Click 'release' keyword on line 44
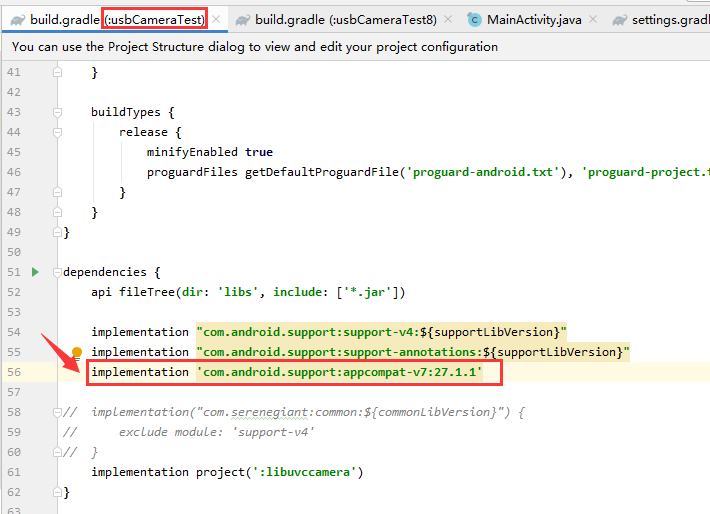The height and width of the screenshot is (514, 710). point(143,132)
